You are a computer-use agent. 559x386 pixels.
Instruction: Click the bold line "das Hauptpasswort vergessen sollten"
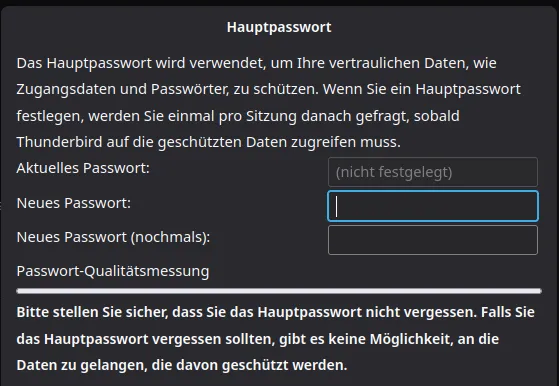click(x=257, y=339)
